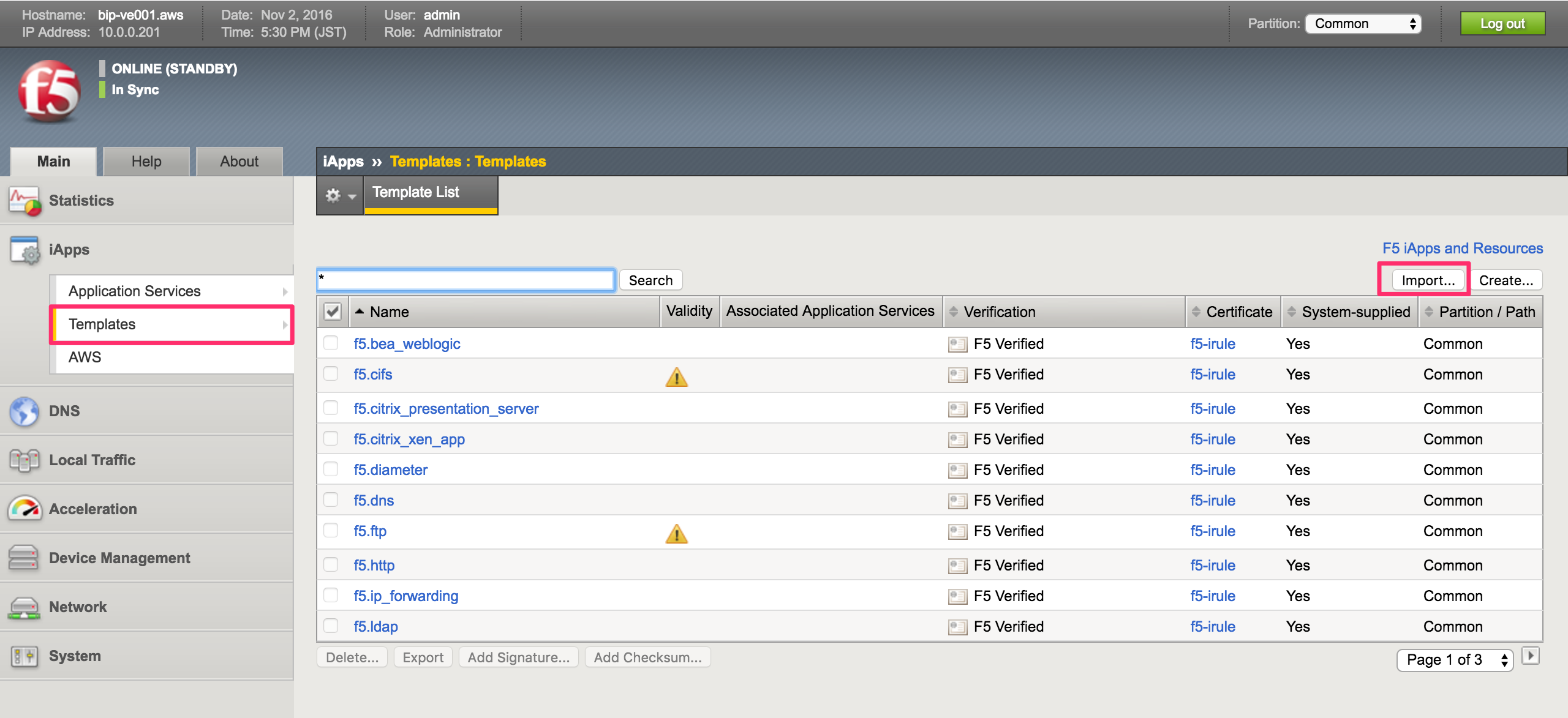Screen dimensions: 1568x718
Task: Expand Application Services submenu arrow
Action: tap(285, 292)
